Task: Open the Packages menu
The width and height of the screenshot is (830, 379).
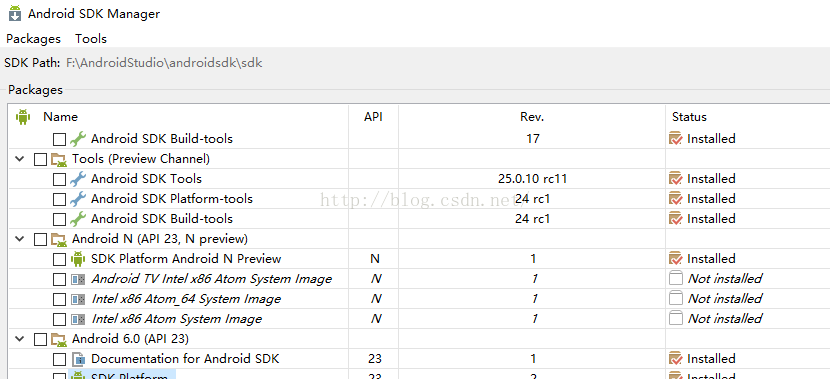Action: (33, 39)
